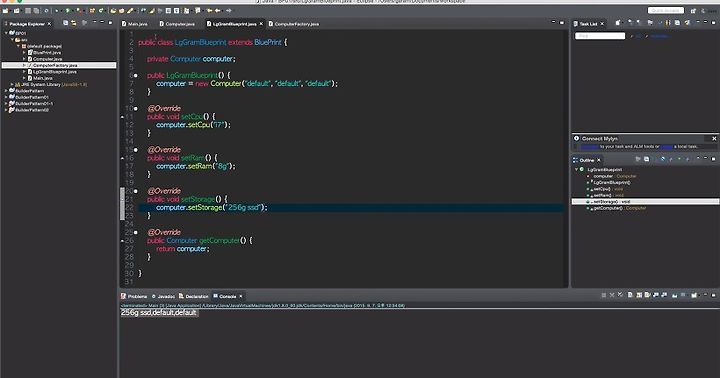The image size is (720, 378).
Task: Open the Javadoc tab
Action: pyautogui.click(x=163, y=296)
